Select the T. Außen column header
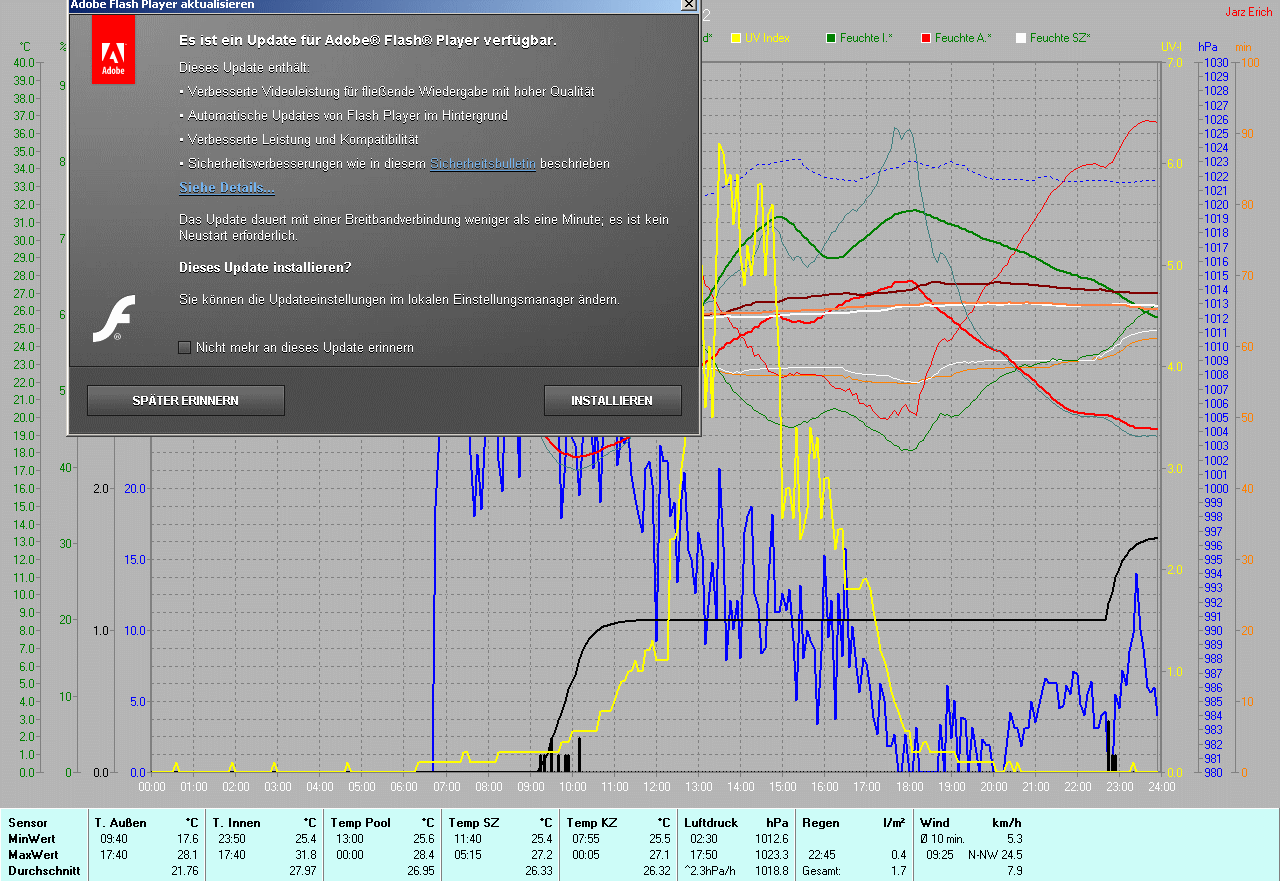1280x881 pixels. 121,823
